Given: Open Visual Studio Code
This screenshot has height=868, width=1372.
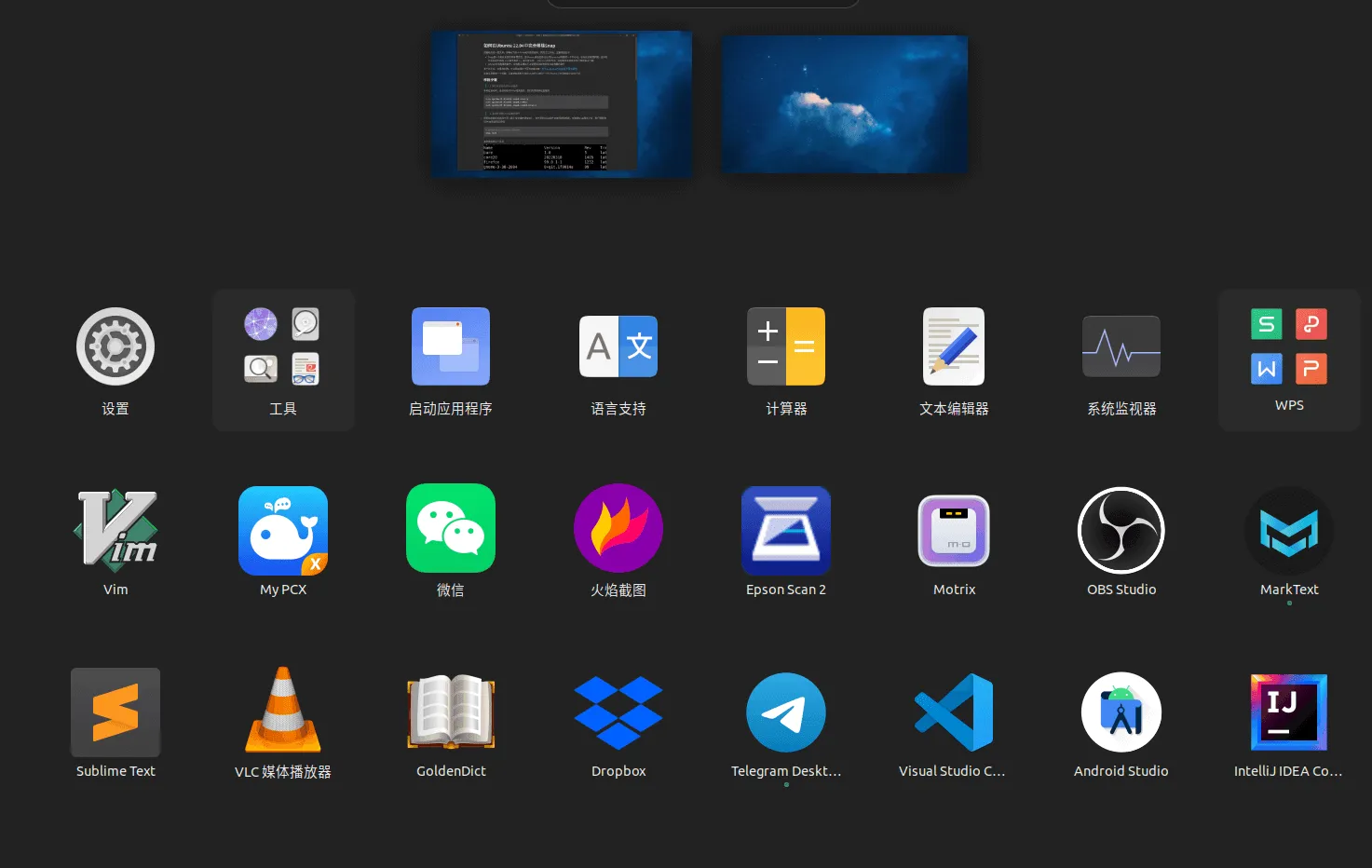Looking at the screenshot, I should [954, 712].
